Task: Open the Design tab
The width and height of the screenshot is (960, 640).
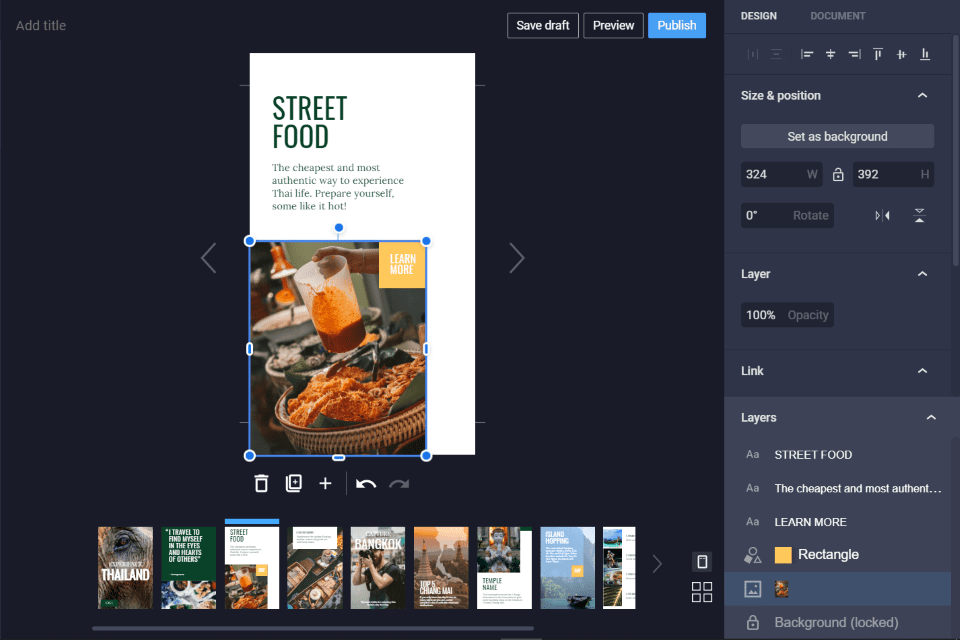Action: 758,16
